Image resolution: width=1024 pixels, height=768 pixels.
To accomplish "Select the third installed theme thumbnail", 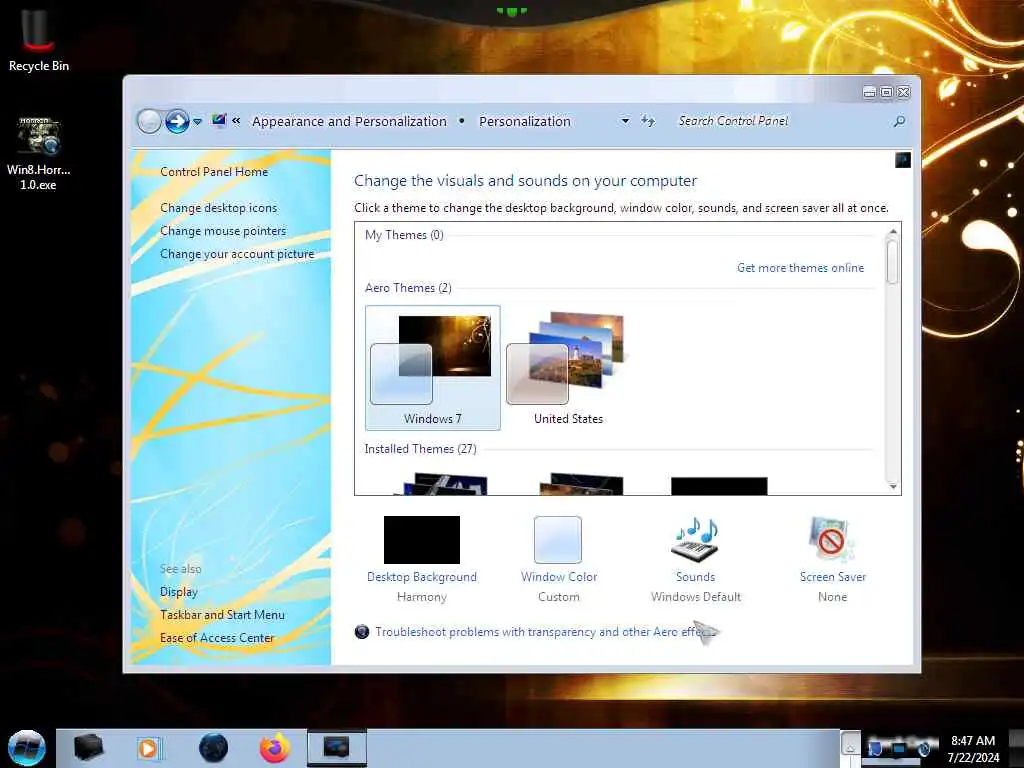I will coord(719,486).
